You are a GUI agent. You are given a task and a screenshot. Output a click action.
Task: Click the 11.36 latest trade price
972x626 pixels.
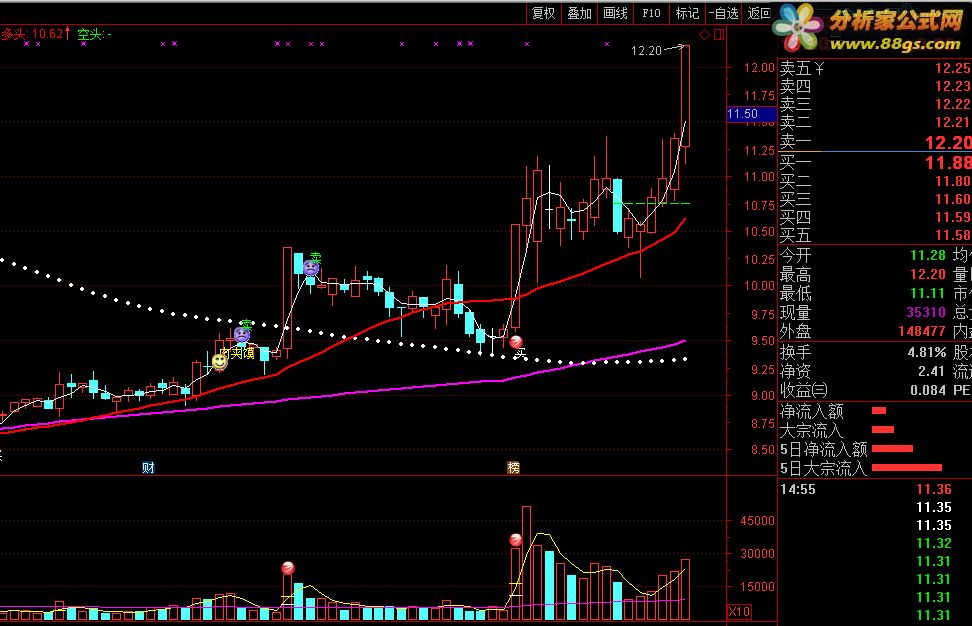(x=934, y=489)
